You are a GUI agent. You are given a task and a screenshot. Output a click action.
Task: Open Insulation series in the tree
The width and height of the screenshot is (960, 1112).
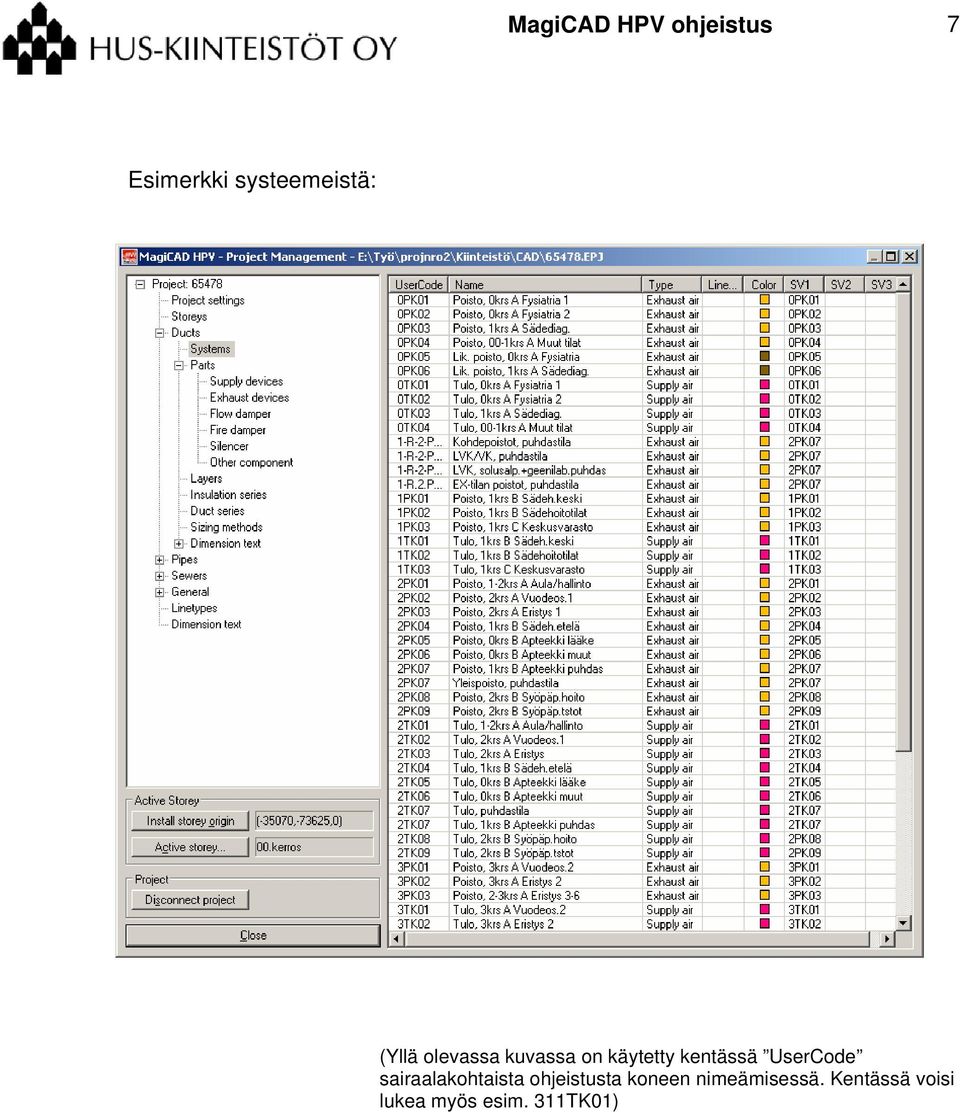[x=228, y=495]
